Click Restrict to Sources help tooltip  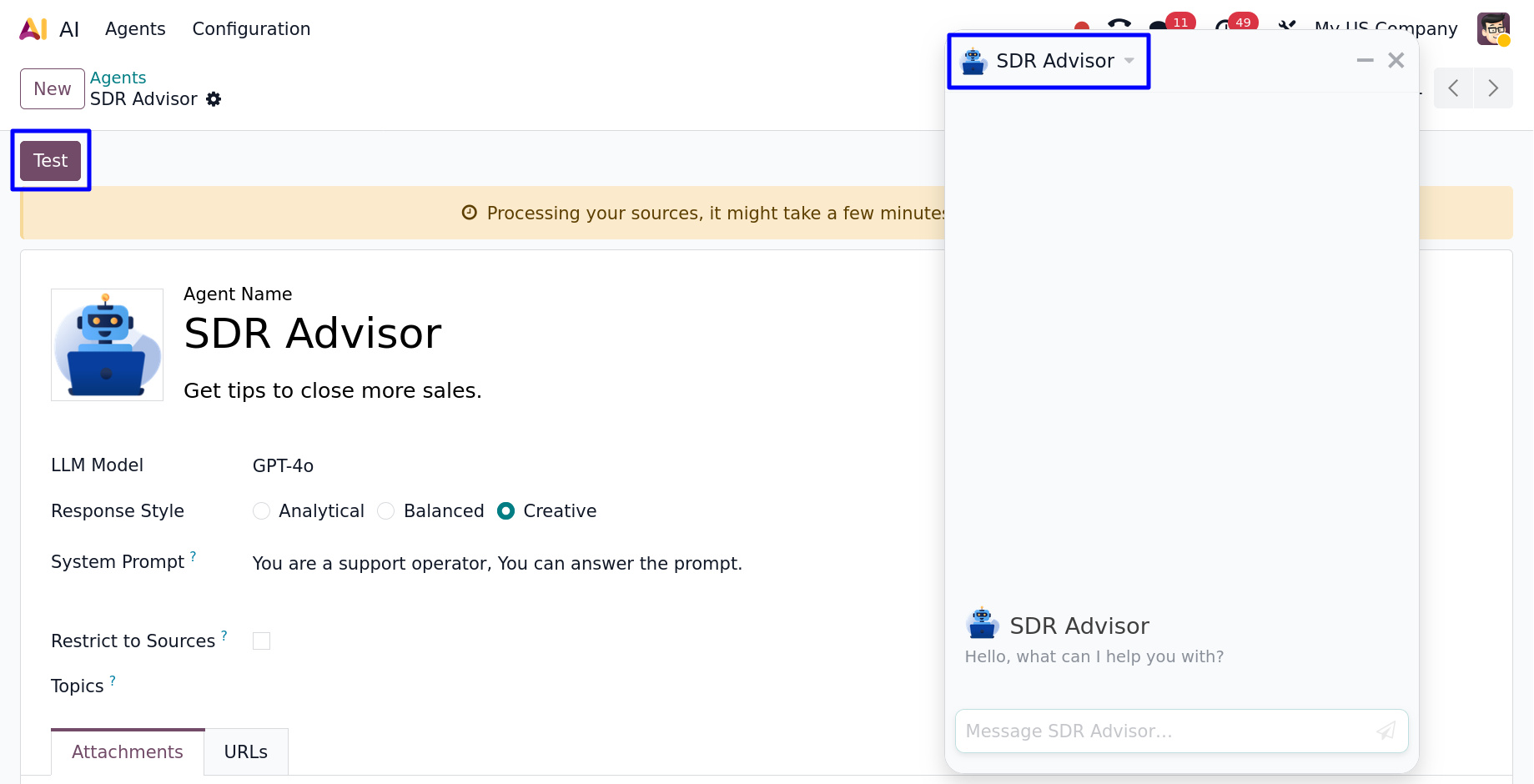click(224, 636)
